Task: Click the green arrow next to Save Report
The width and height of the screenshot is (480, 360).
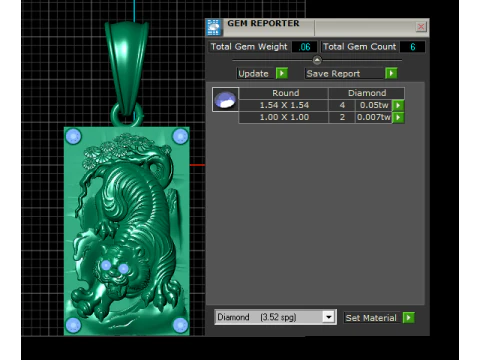Action: click(x=391, y=73)
